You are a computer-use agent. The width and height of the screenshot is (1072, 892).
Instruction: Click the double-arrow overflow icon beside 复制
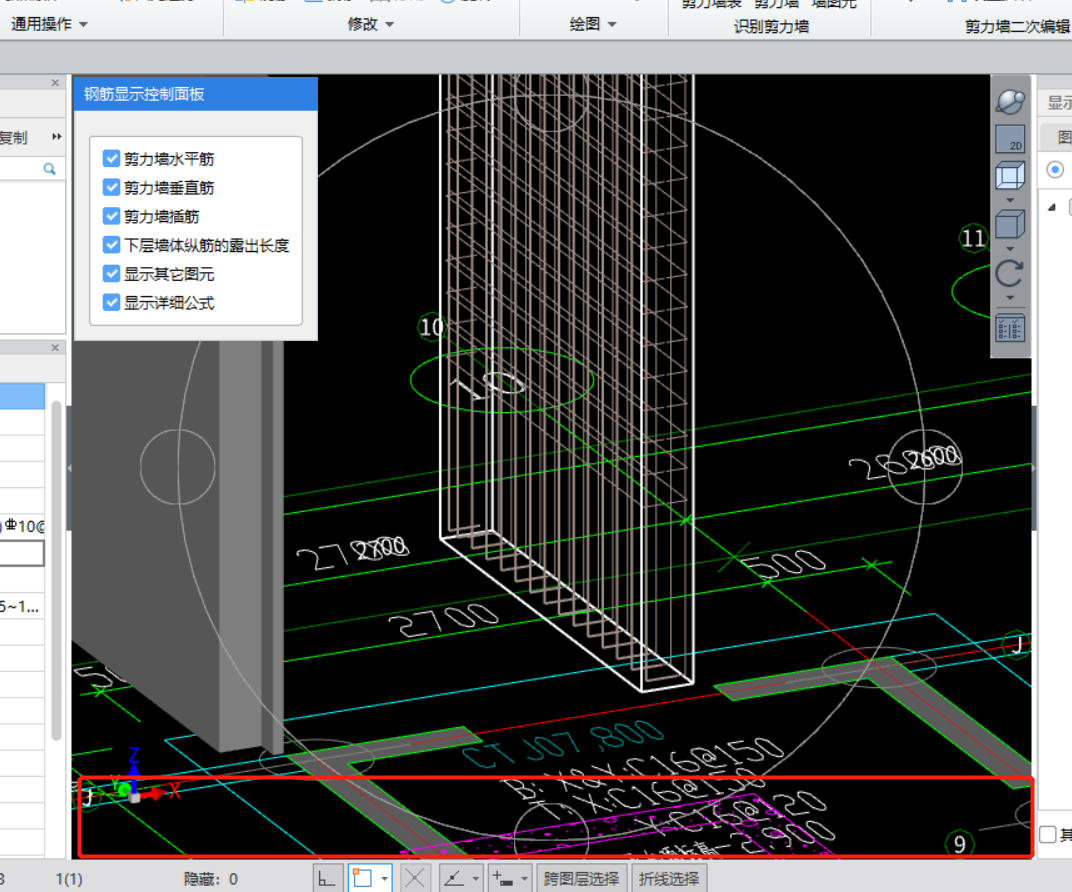click(x=57, y=137)
